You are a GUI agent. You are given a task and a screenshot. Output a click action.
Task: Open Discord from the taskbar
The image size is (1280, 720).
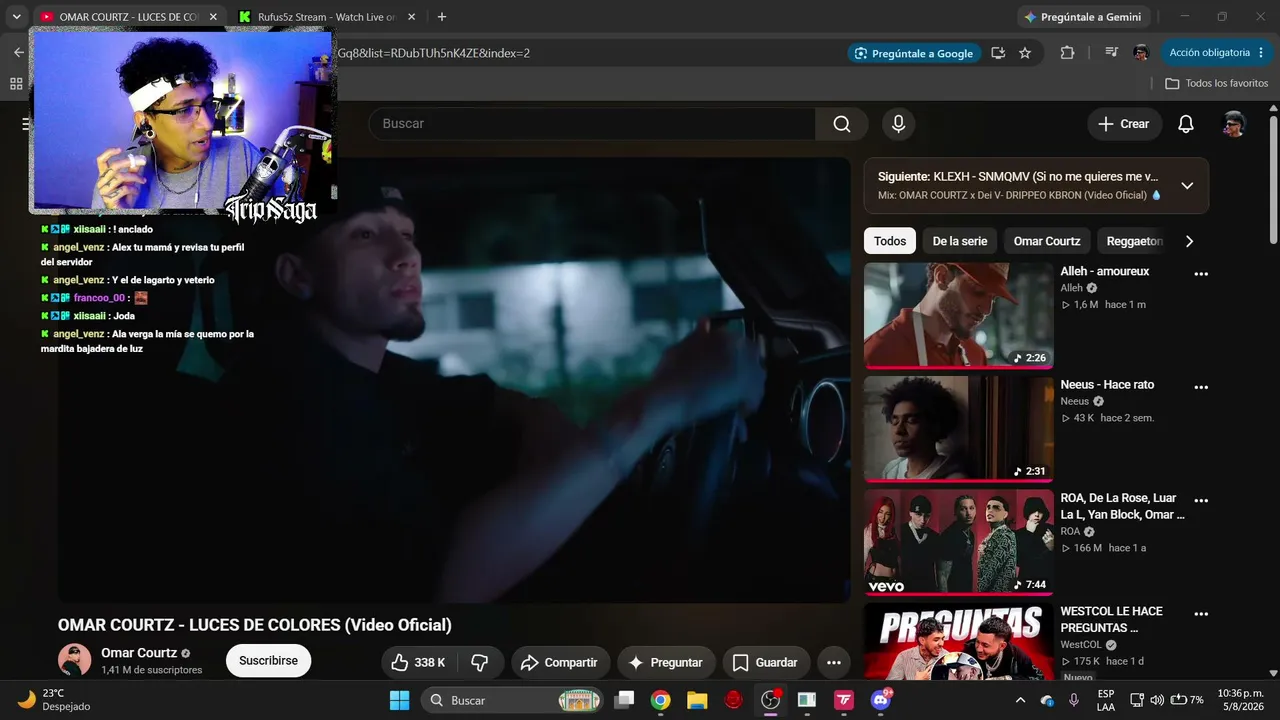(880, 700)
